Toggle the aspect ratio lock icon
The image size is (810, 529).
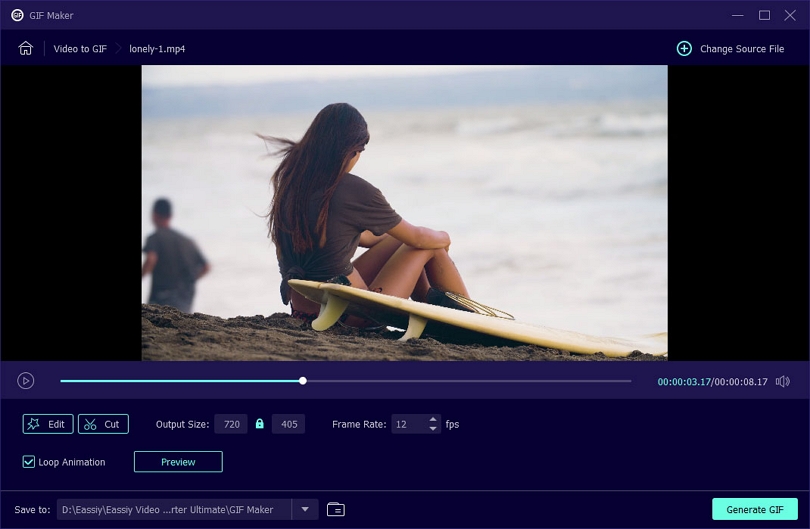260,424
